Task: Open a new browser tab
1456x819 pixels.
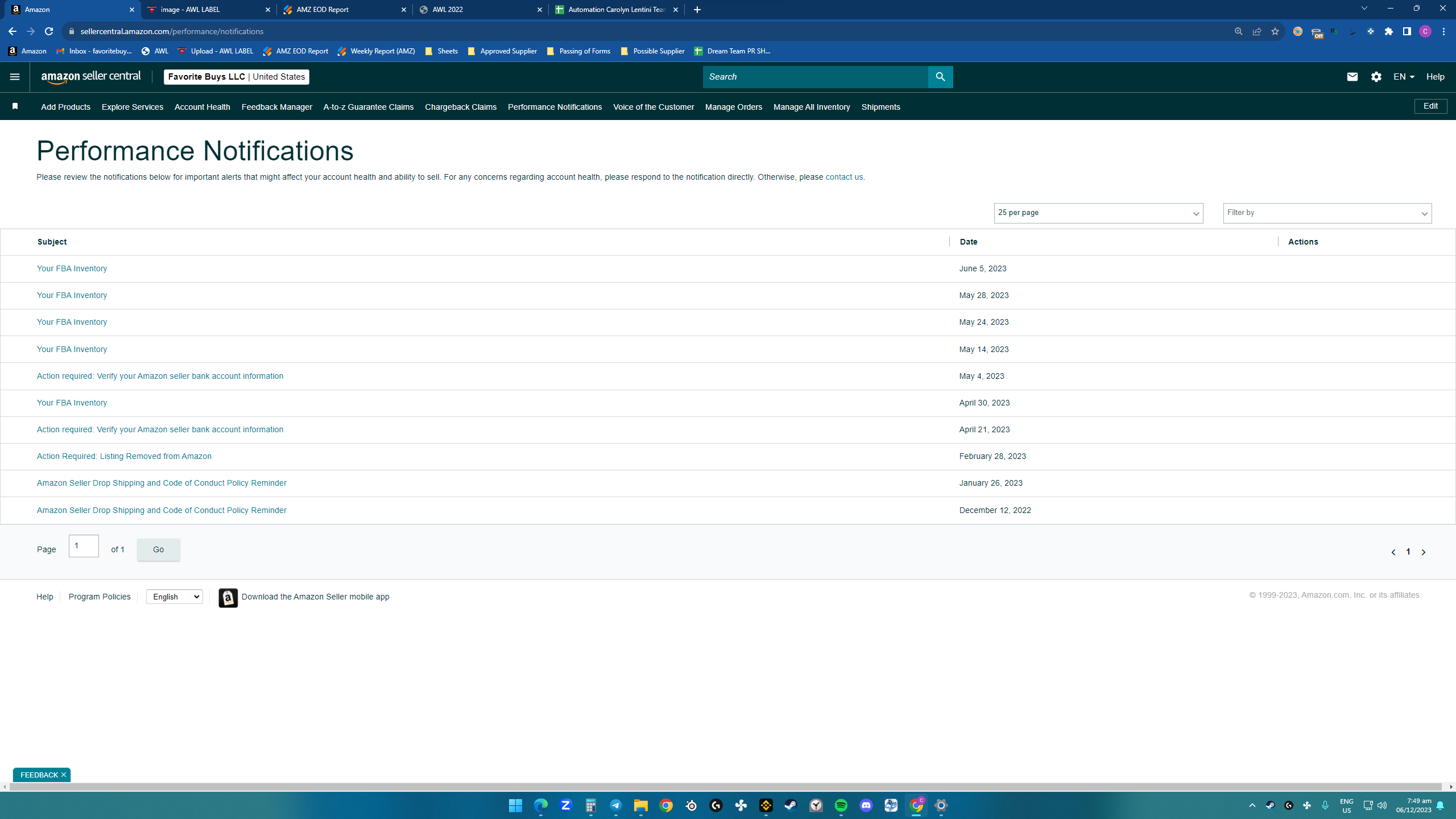Action: click(697, 10)
